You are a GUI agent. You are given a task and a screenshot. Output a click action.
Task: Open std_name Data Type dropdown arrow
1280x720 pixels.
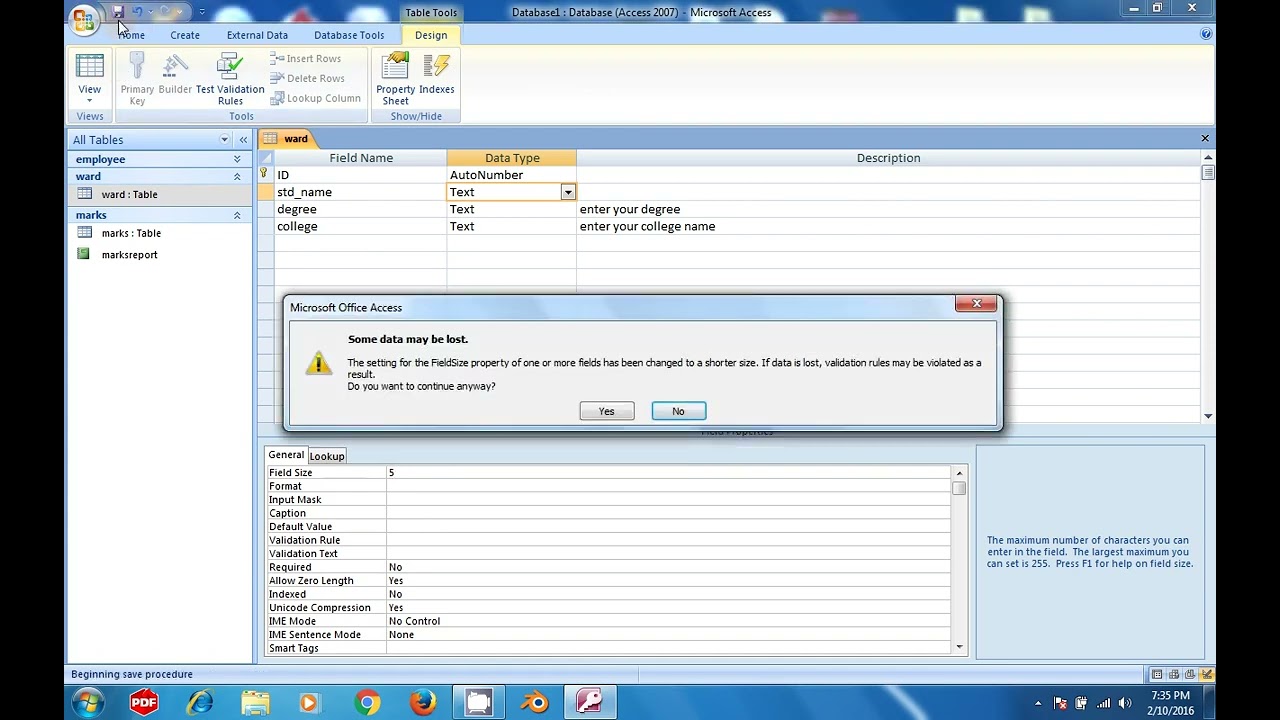click(x=567, y=192)
